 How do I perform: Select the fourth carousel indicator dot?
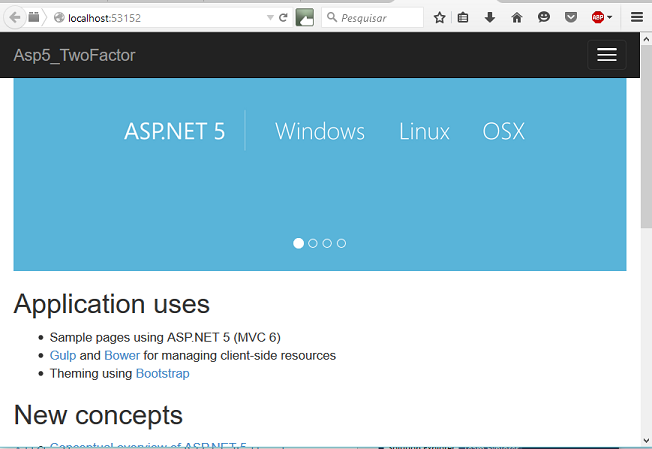click(341, 243)
